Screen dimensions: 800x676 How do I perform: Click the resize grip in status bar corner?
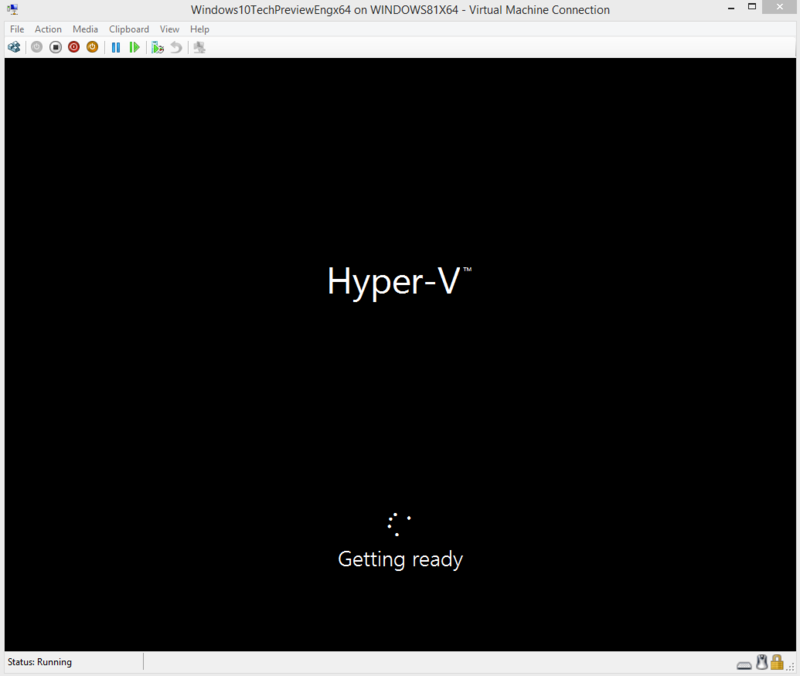click(x=791, y=665)
